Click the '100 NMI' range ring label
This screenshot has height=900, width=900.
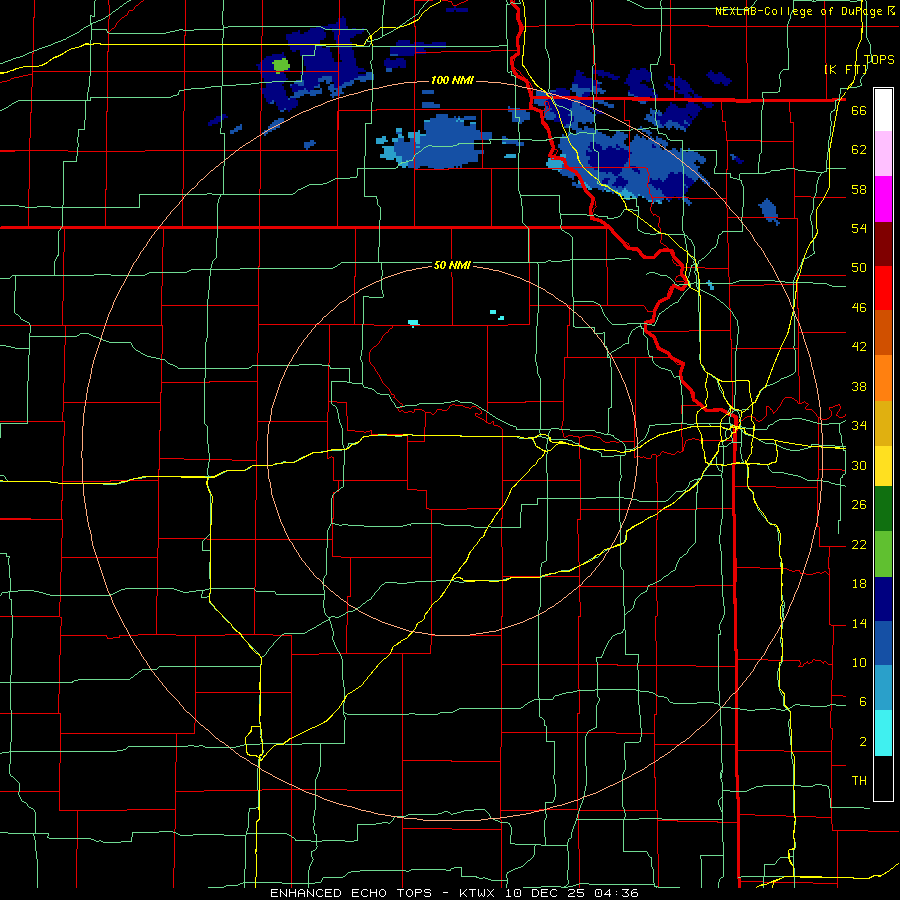click(x=452, y=80)
